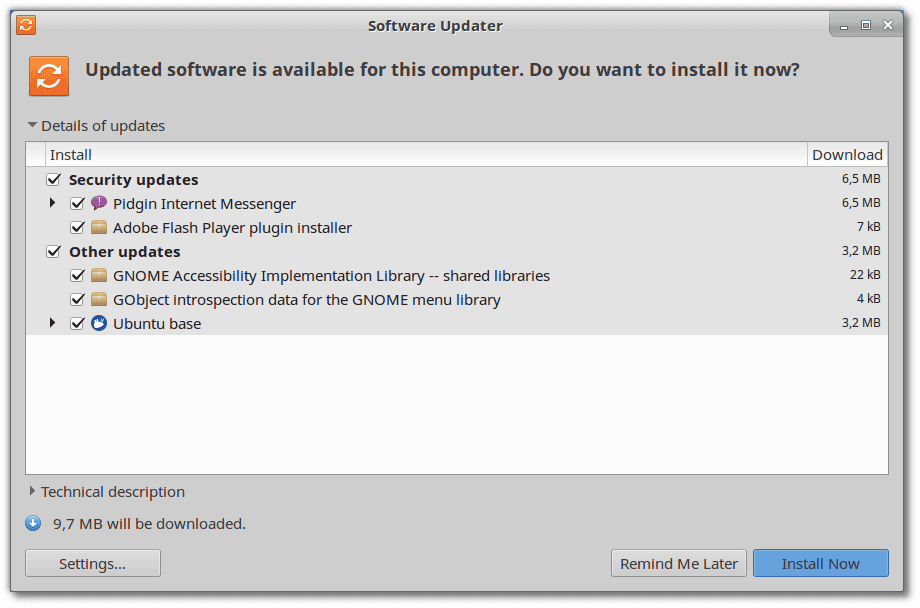Screen dimensions: 920x608
Task: Click the GObject introspection package icon
Action: (99, 299)
